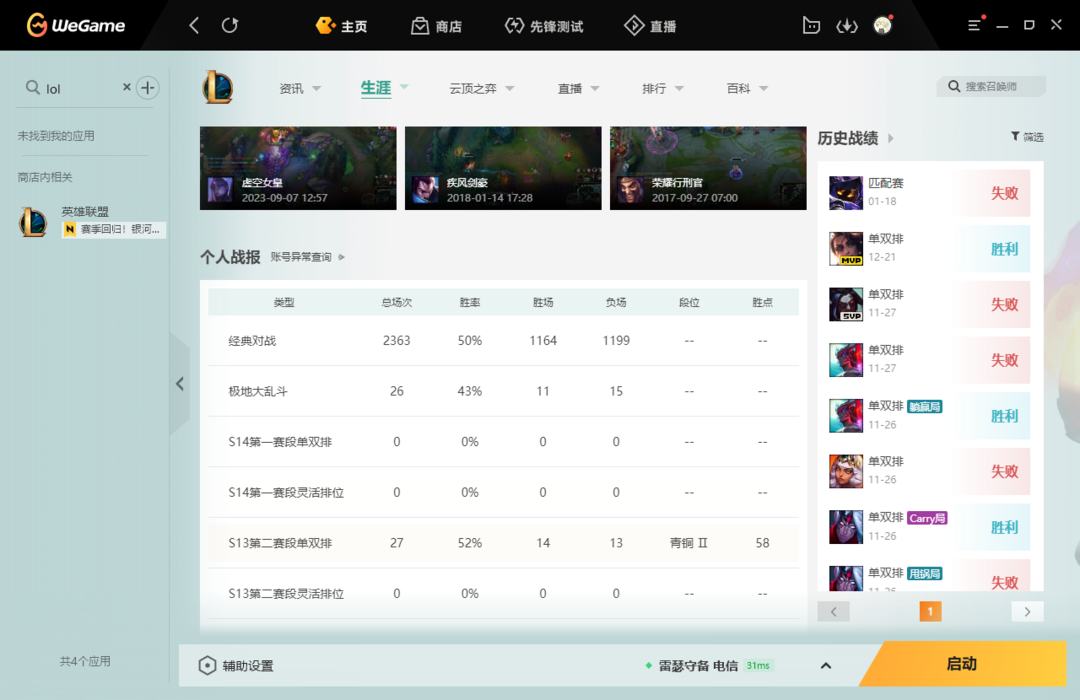The width and height of the screenshot is (1080, 700).
Task: Select the 雷瑟守备 电信 server
Action: [x=698, y=666]
